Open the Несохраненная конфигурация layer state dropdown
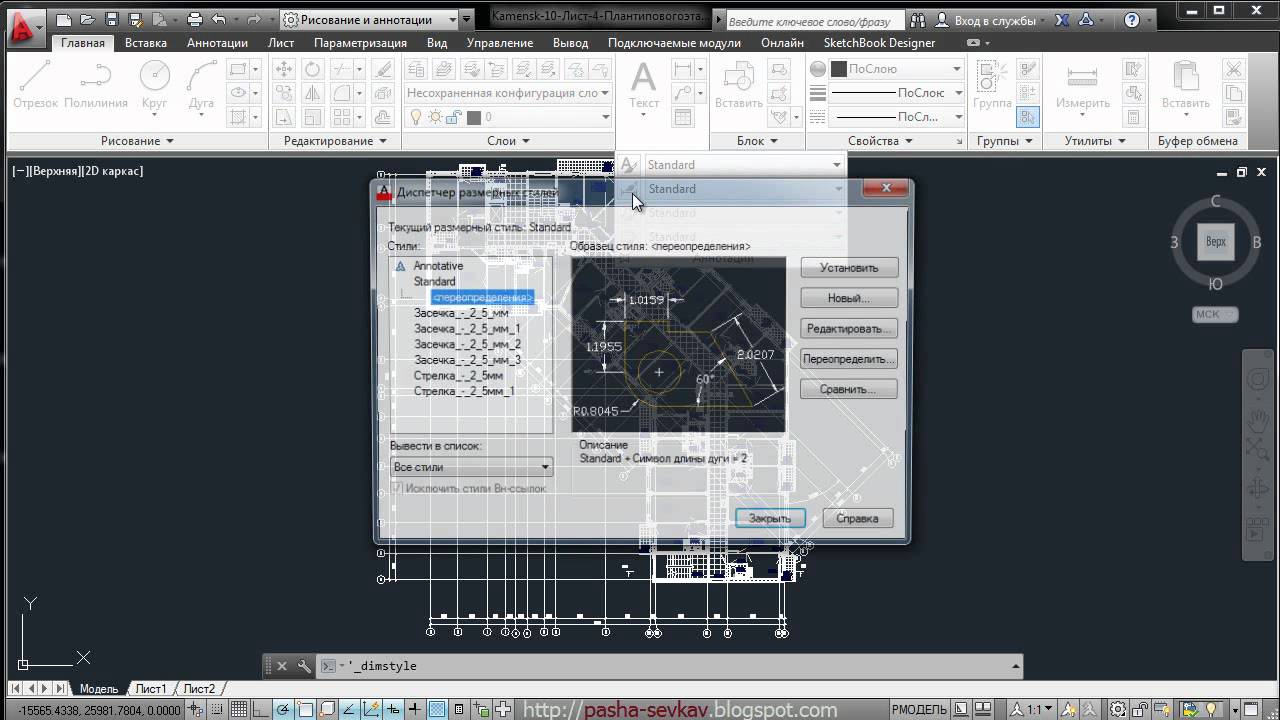 509,93
